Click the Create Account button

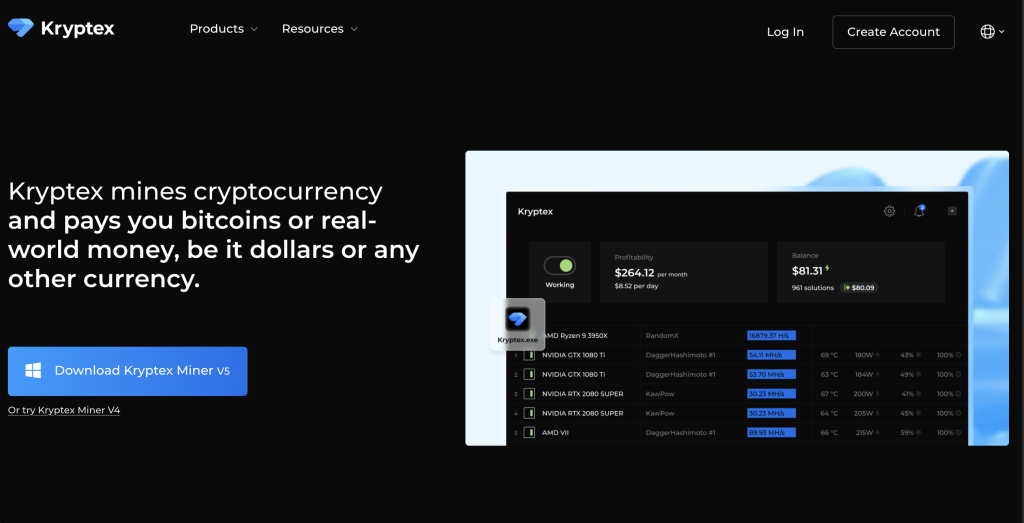tap(893, 32)
